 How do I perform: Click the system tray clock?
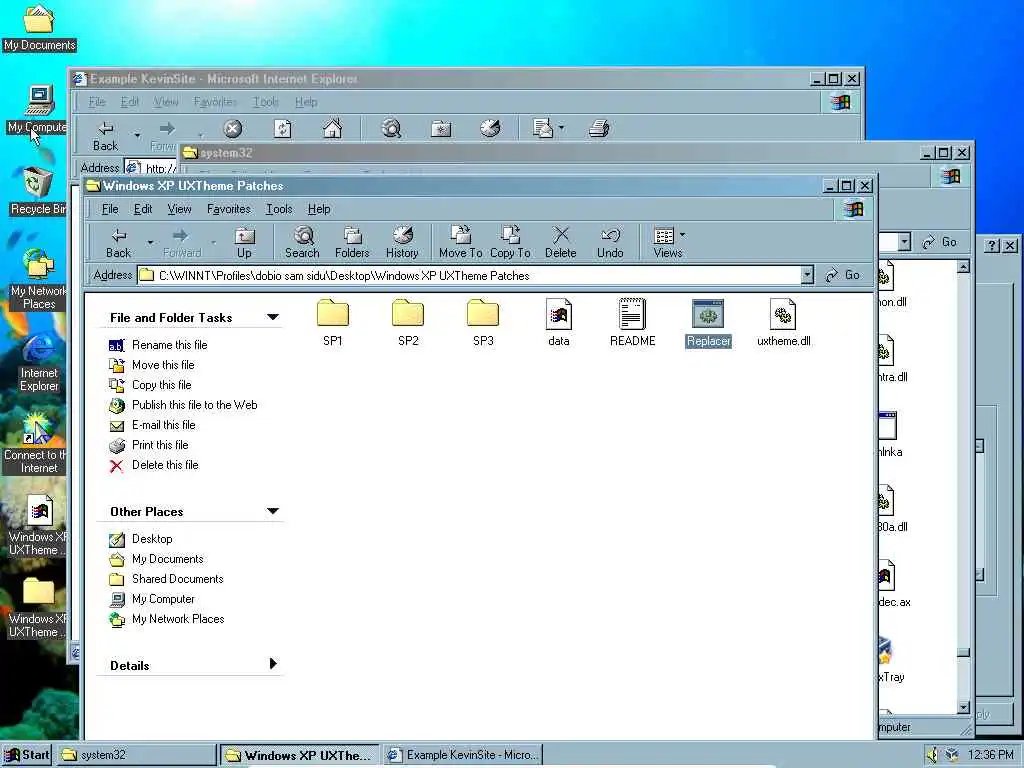coord(990,755)
